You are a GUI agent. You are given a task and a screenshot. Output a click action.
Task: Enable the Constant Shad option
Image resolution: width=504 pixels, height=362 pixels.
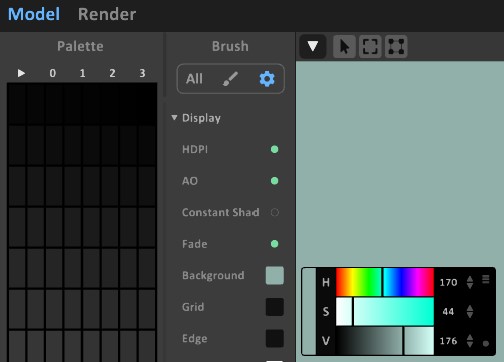275,212
